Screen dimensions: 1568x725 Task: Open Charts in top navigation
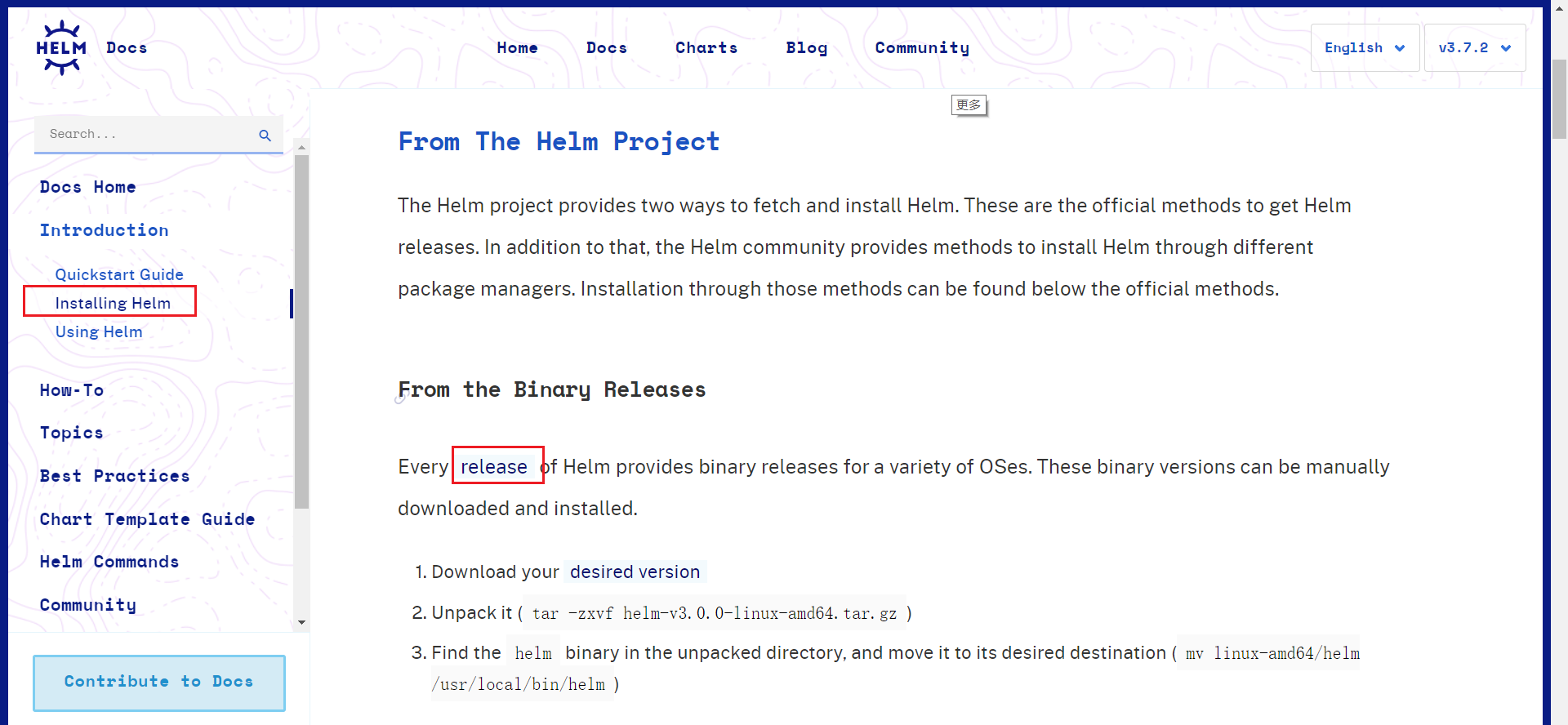point(706,48)
